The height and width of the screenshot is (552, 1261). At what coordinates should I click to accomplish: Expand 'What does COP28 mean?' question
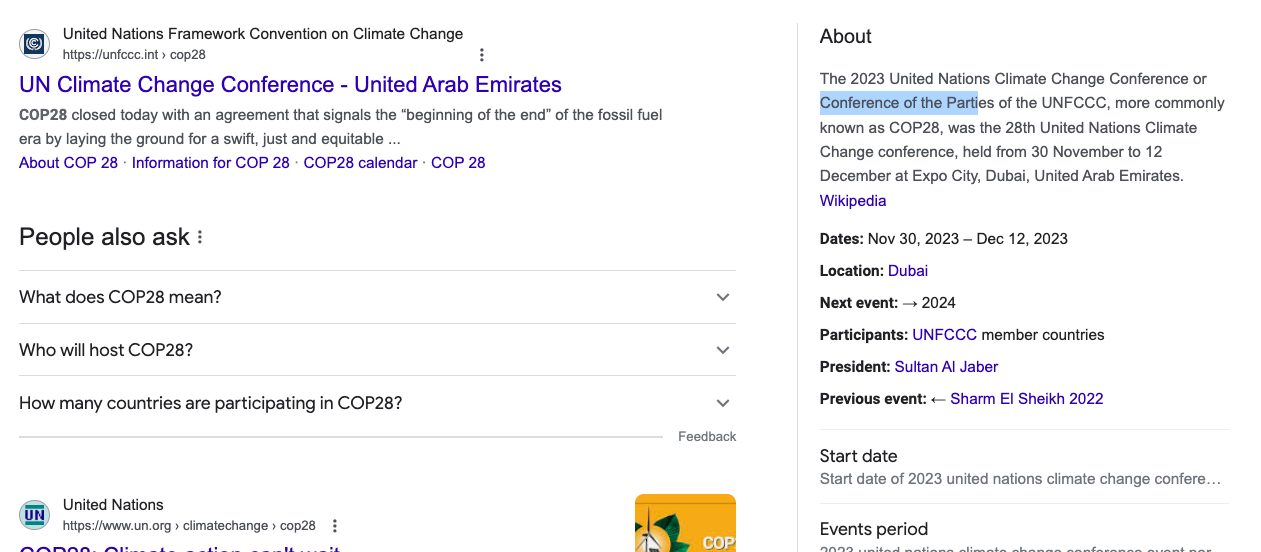coord(377,297)
